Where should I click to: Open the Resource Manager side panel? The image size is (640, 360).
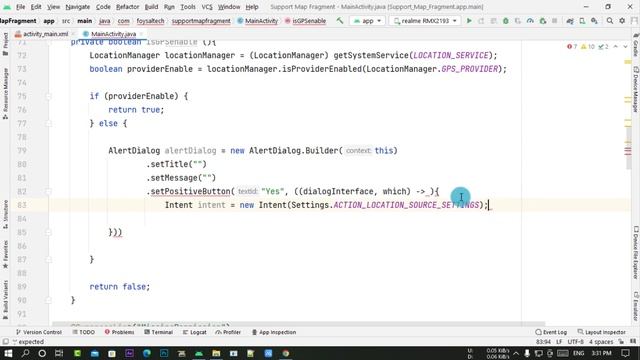click(x=5, y=94)
